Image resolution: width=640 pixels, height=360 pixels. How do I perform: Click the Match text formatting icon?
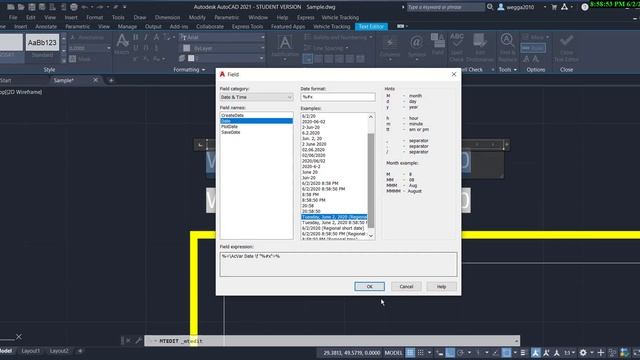tap(122, 44)
